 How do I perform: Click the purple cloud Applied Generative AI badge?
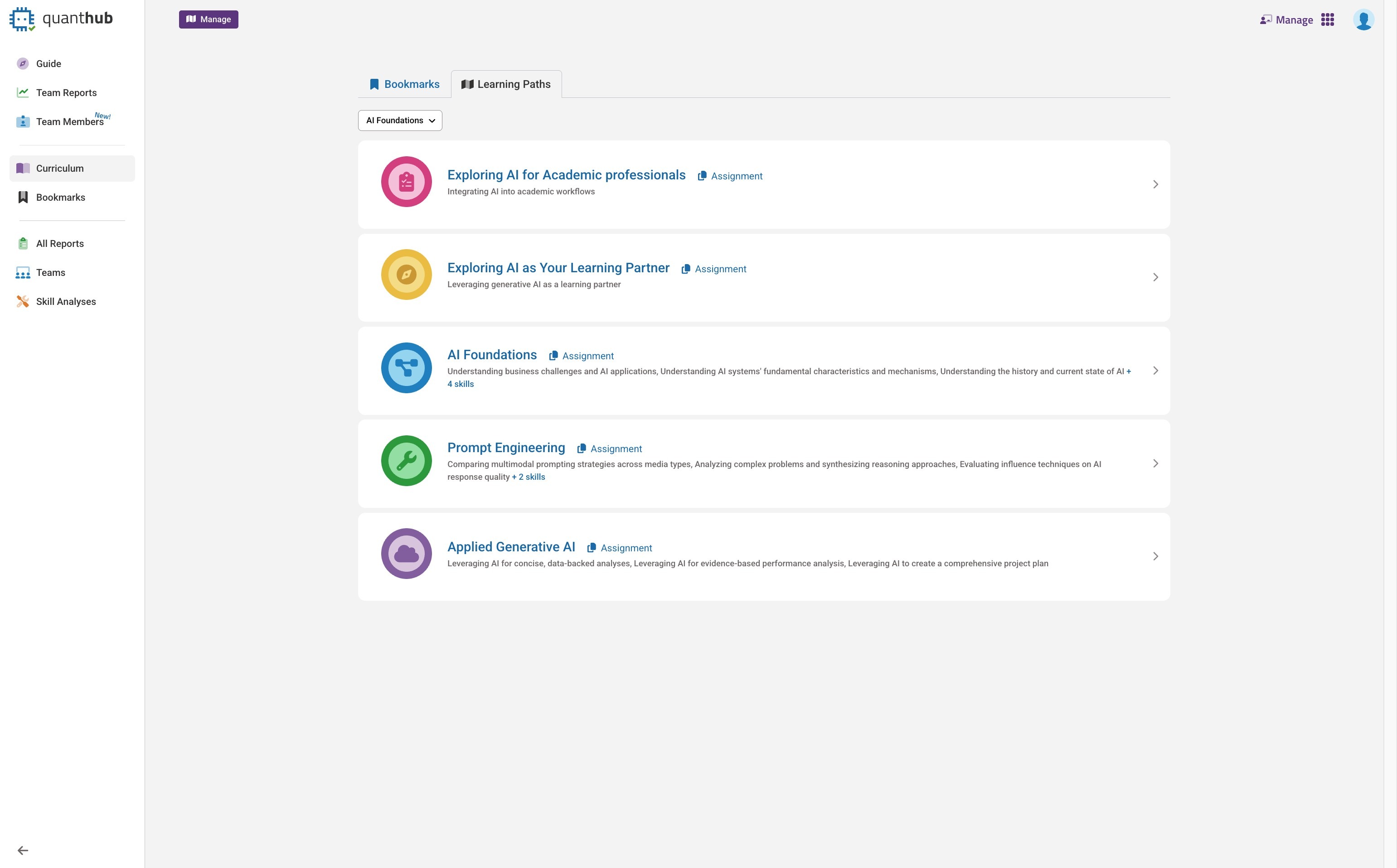click(x=406, y=554)
